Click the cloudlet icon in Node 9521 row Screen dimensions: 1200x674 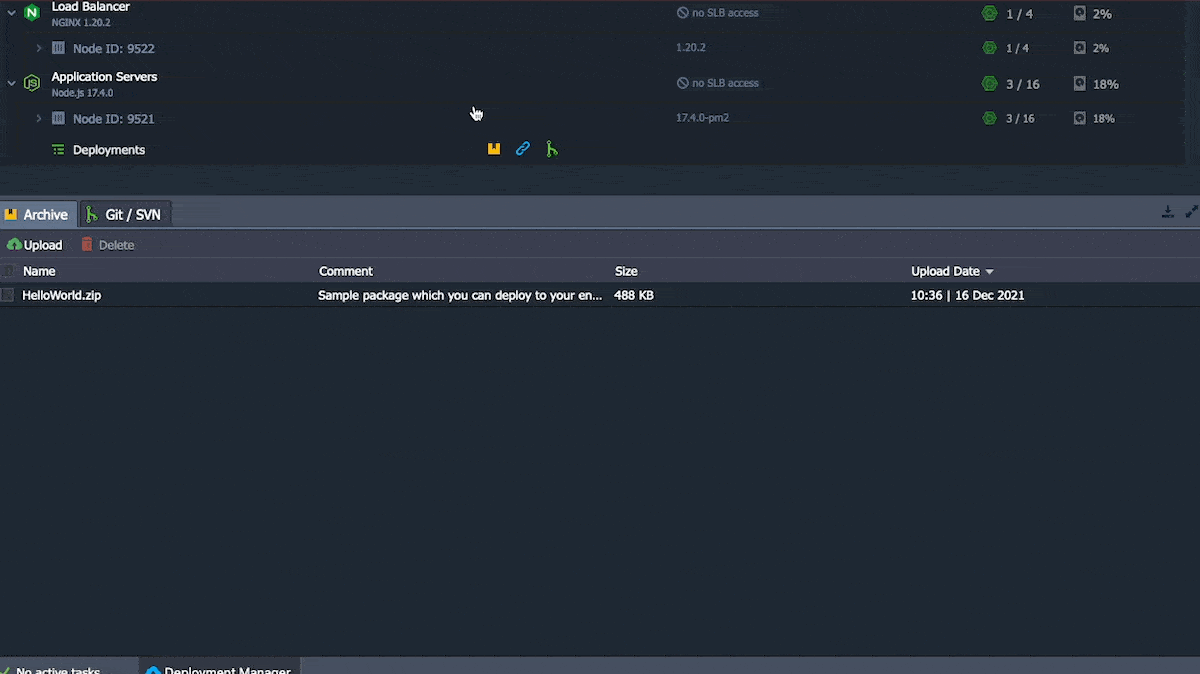click(989, 118)
